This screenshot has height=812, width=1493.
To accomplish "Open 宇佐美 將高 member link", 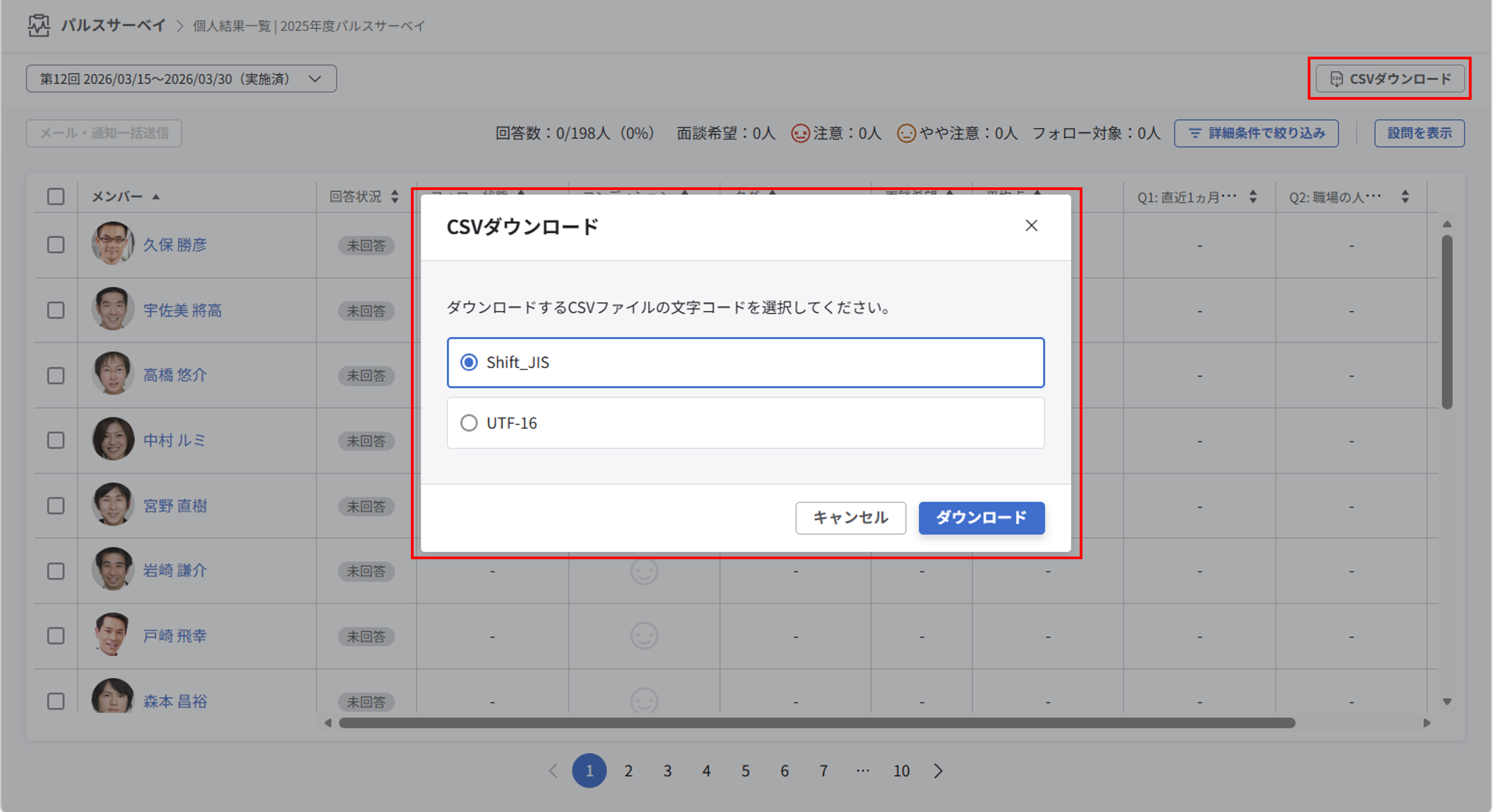I will [183, 310].
